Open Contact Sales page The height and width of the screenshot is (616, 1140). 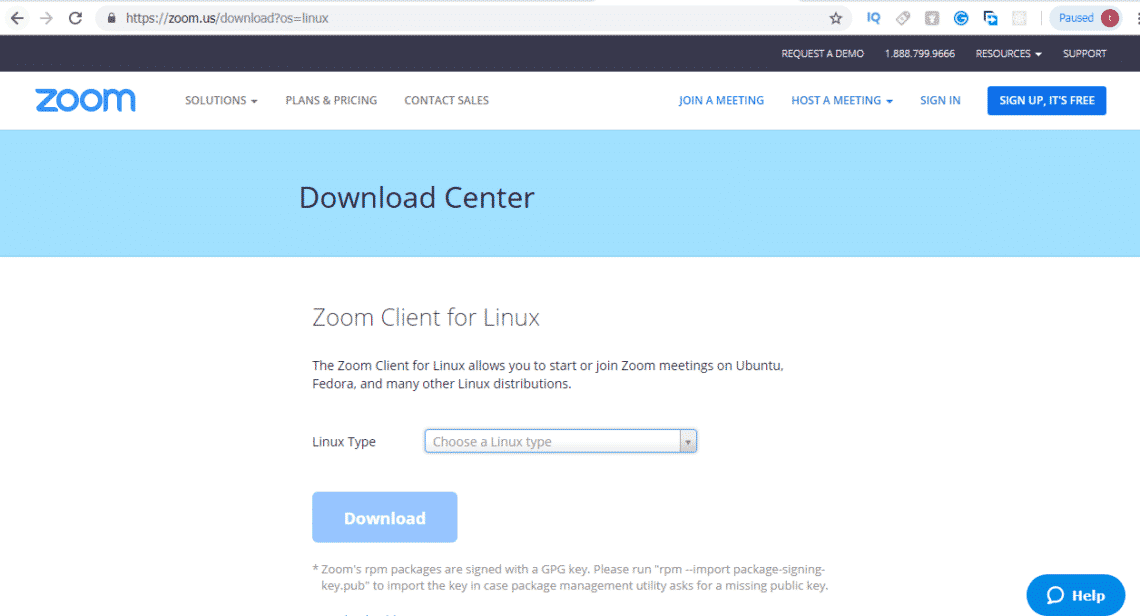pyautogui.click(x=446, y=100)
